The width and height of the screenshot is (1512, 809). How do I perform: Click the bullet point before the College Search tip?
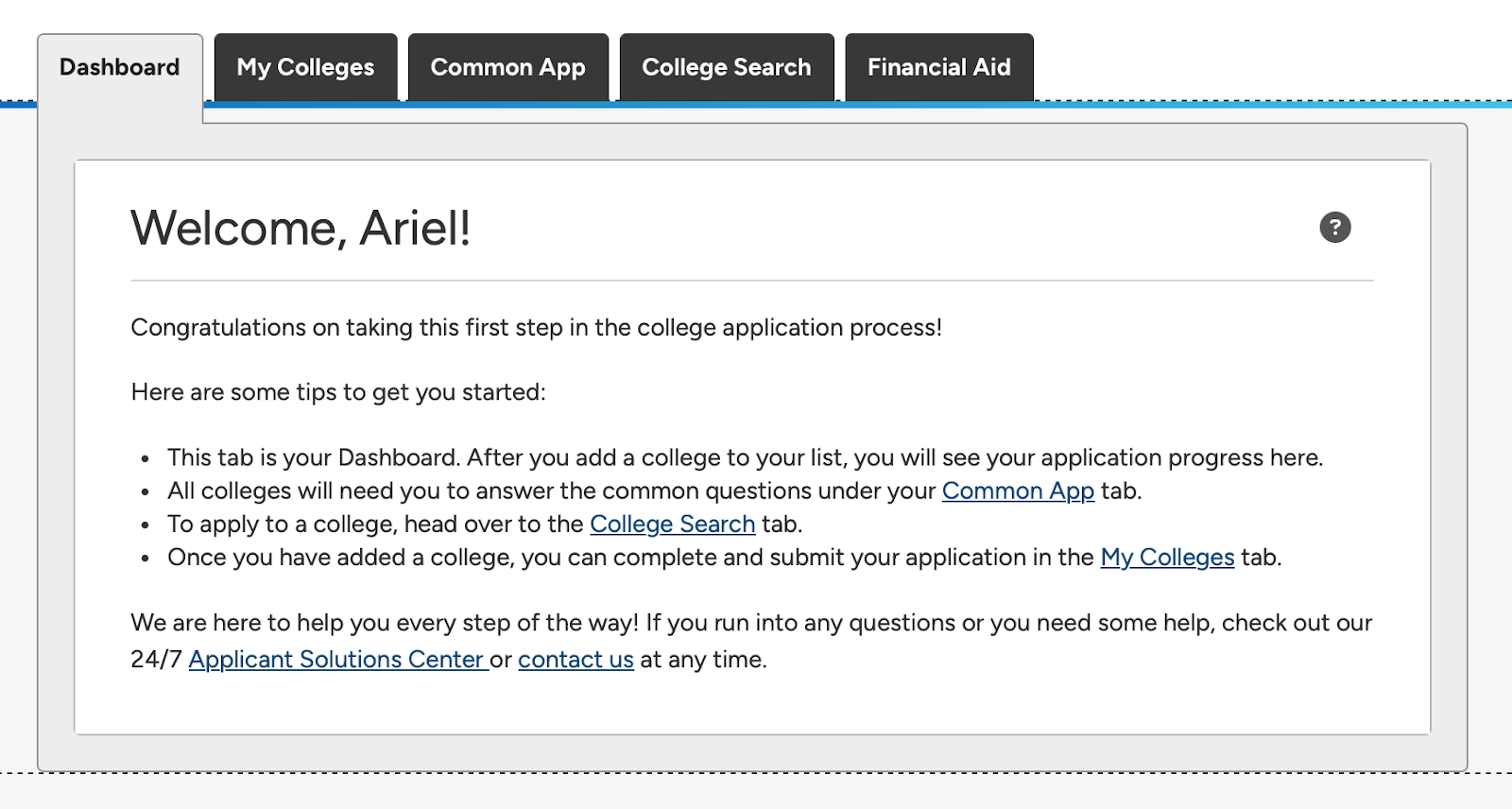coord(145,525)
